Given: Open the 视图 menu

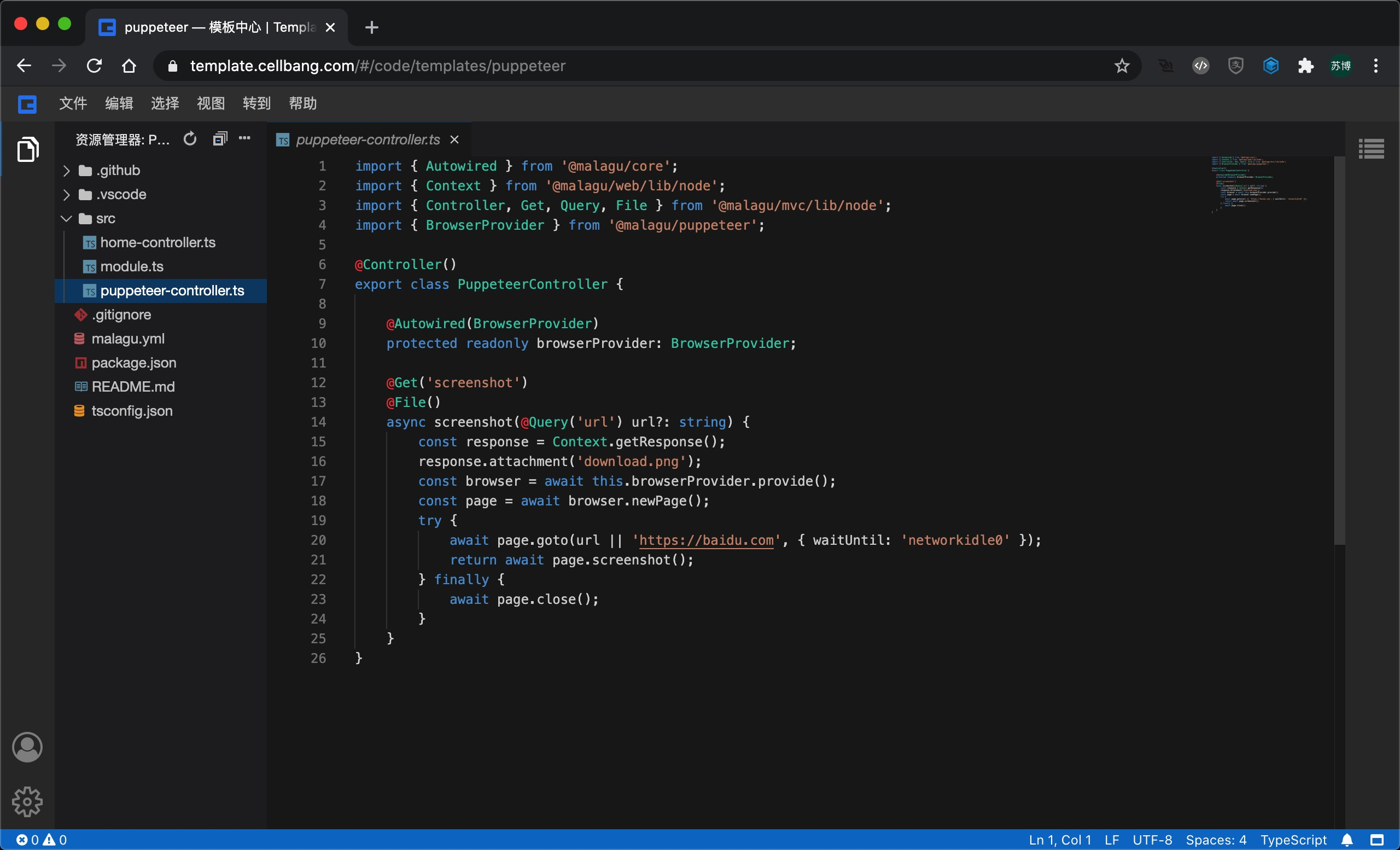Looking at the screenshot, I should tap(211, 103).
